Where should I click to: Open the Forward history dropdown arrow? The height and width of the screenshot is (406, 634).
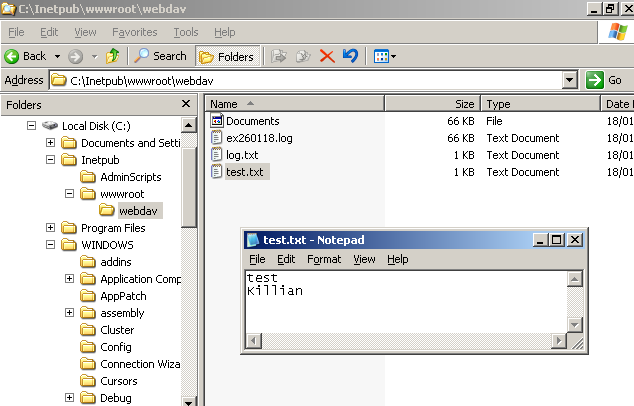point(95,57)
